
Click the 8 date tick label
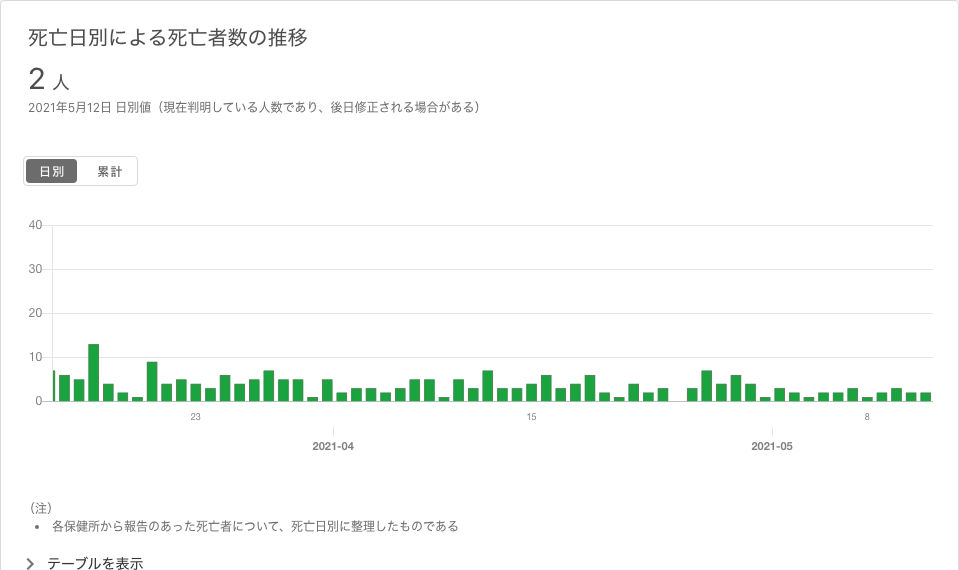(x=867, y=416)
